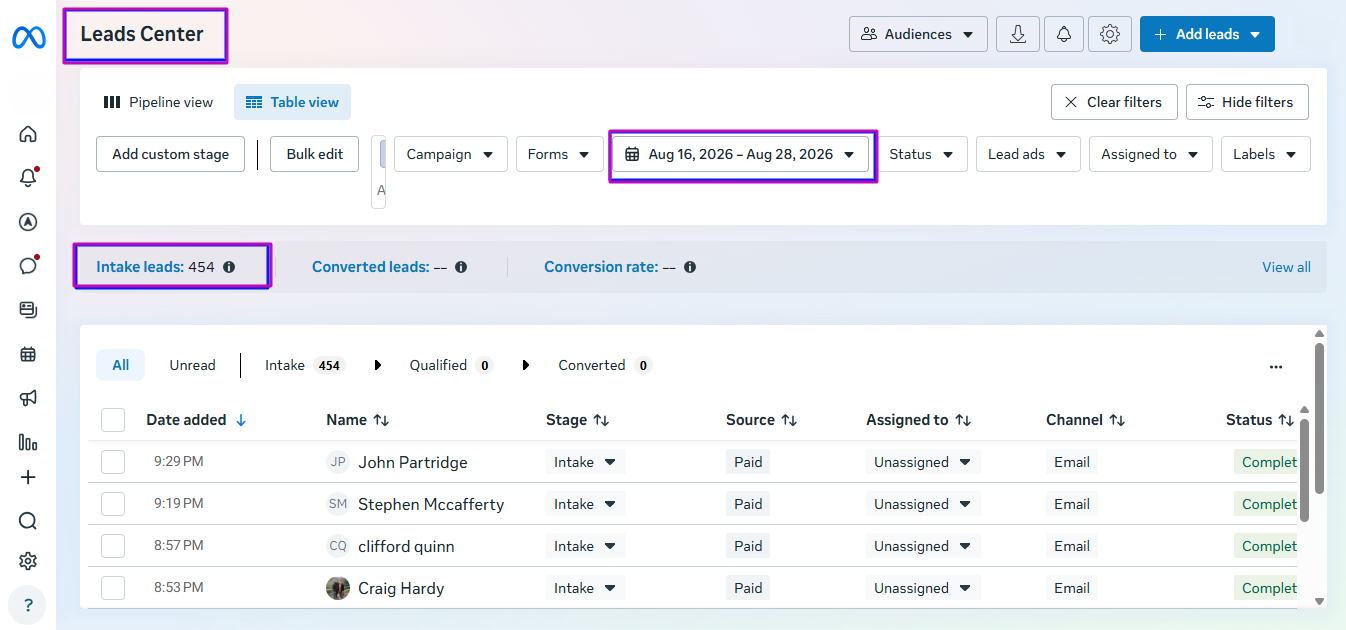The image size is (1346, 630).
Task: Tick the select-all header checkbox
Action: tap(113, 420)
